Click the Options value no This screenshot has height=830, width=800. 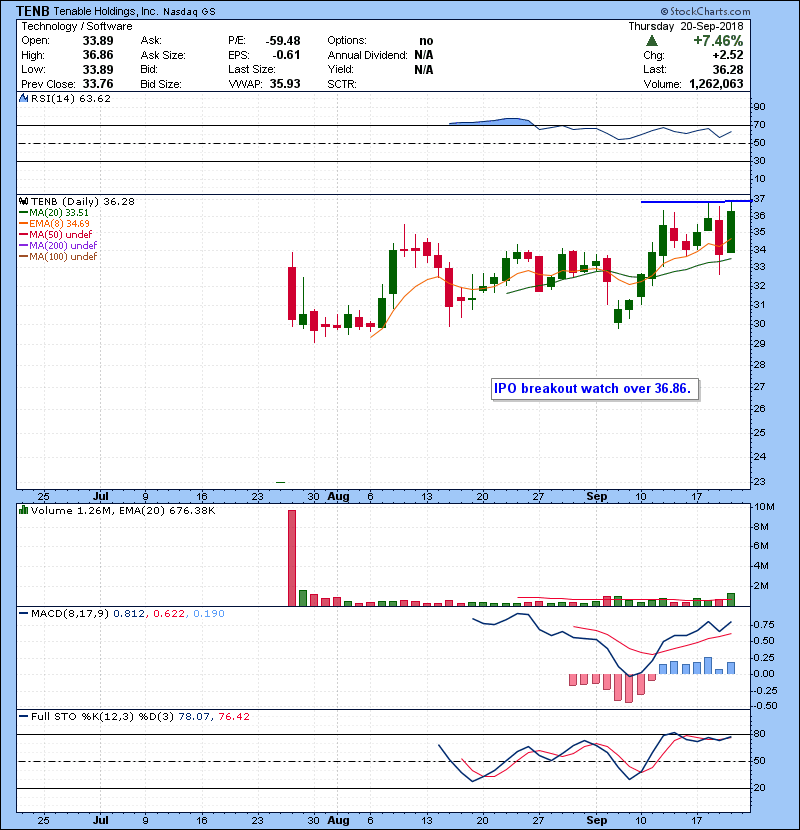[x=426, y=41]
